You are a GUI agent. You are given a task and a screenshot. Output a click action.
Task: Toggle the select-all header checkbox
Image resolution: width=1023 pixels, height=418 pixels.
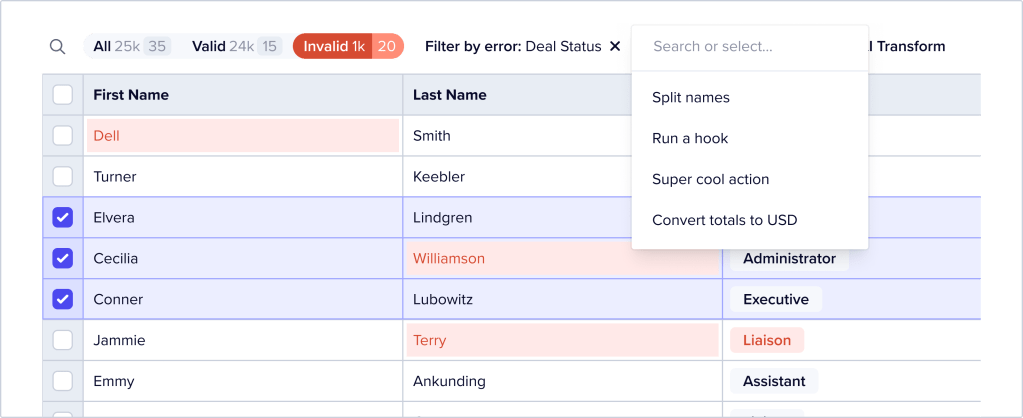point(63,95)
